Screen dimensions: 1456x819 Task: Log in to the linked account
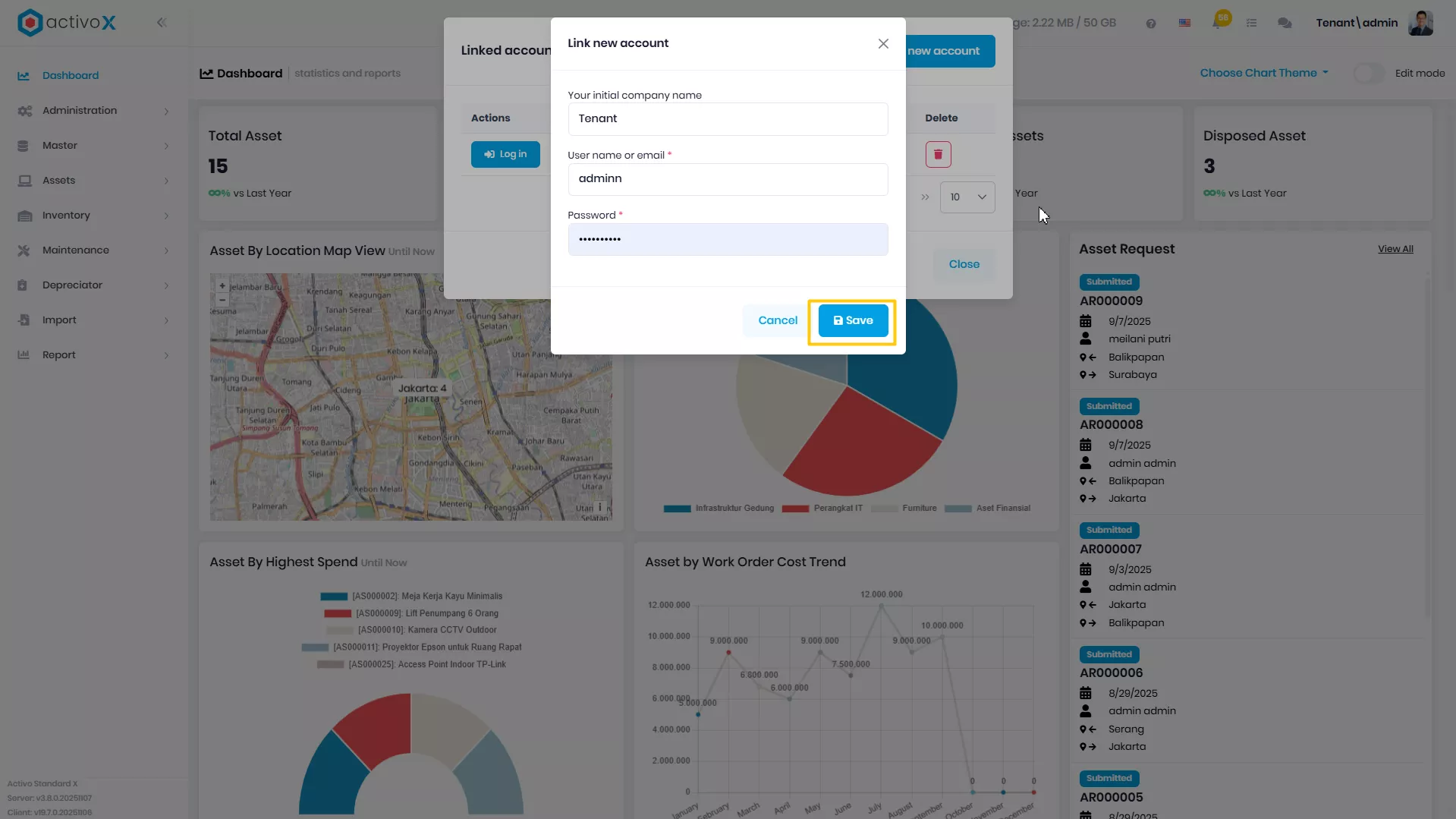tap(505, 155)
